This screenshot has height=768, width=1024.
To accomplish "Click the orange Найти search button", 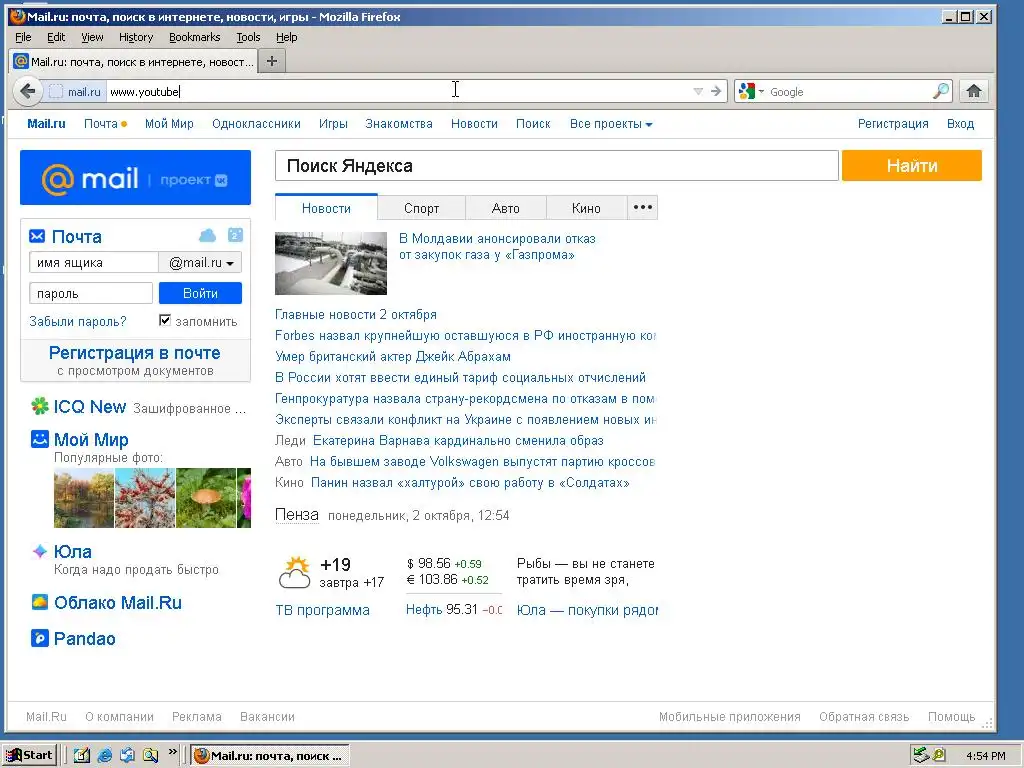I will click(x=912, y=166).
